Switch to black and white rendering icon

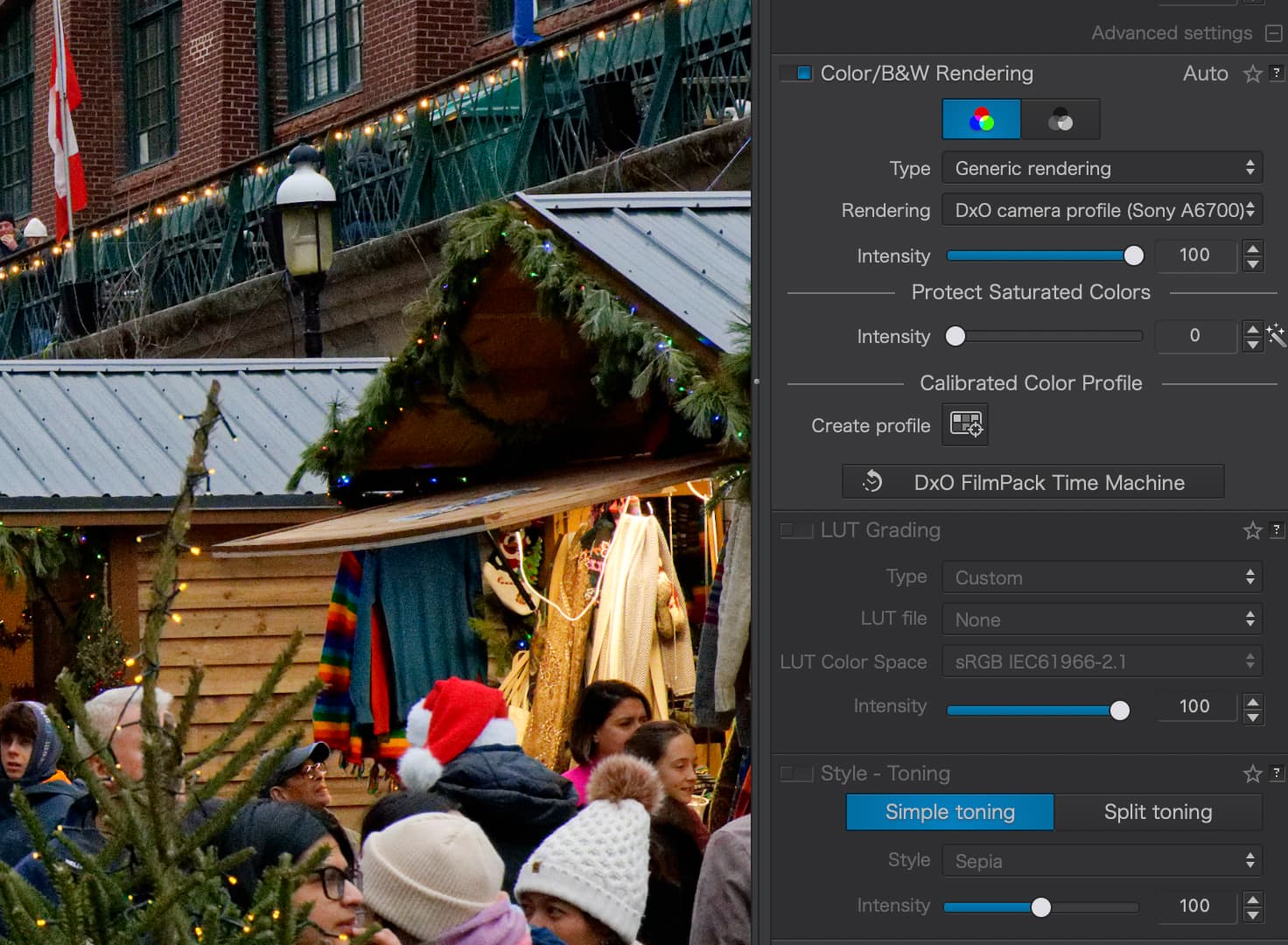1060,120
